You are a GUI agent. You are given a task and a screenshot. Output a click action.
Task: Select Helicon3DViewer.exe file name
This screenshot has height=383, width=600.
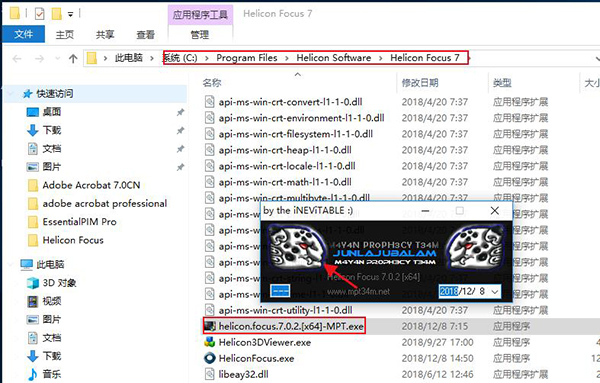(265, 342)
